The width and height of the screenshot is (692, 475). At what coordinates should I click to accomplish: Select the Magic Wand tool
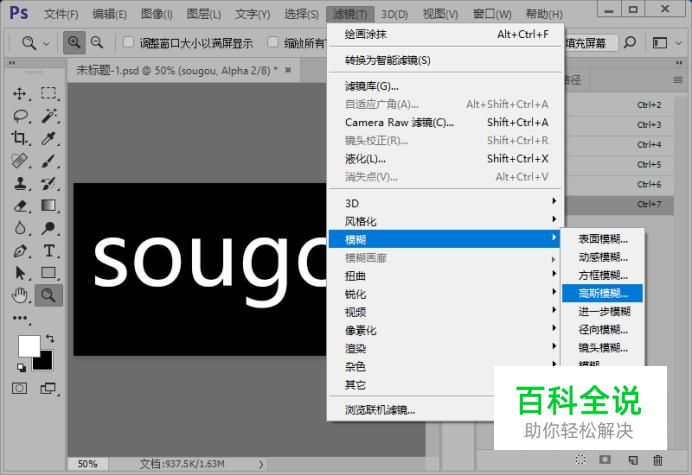coord(49,116)
